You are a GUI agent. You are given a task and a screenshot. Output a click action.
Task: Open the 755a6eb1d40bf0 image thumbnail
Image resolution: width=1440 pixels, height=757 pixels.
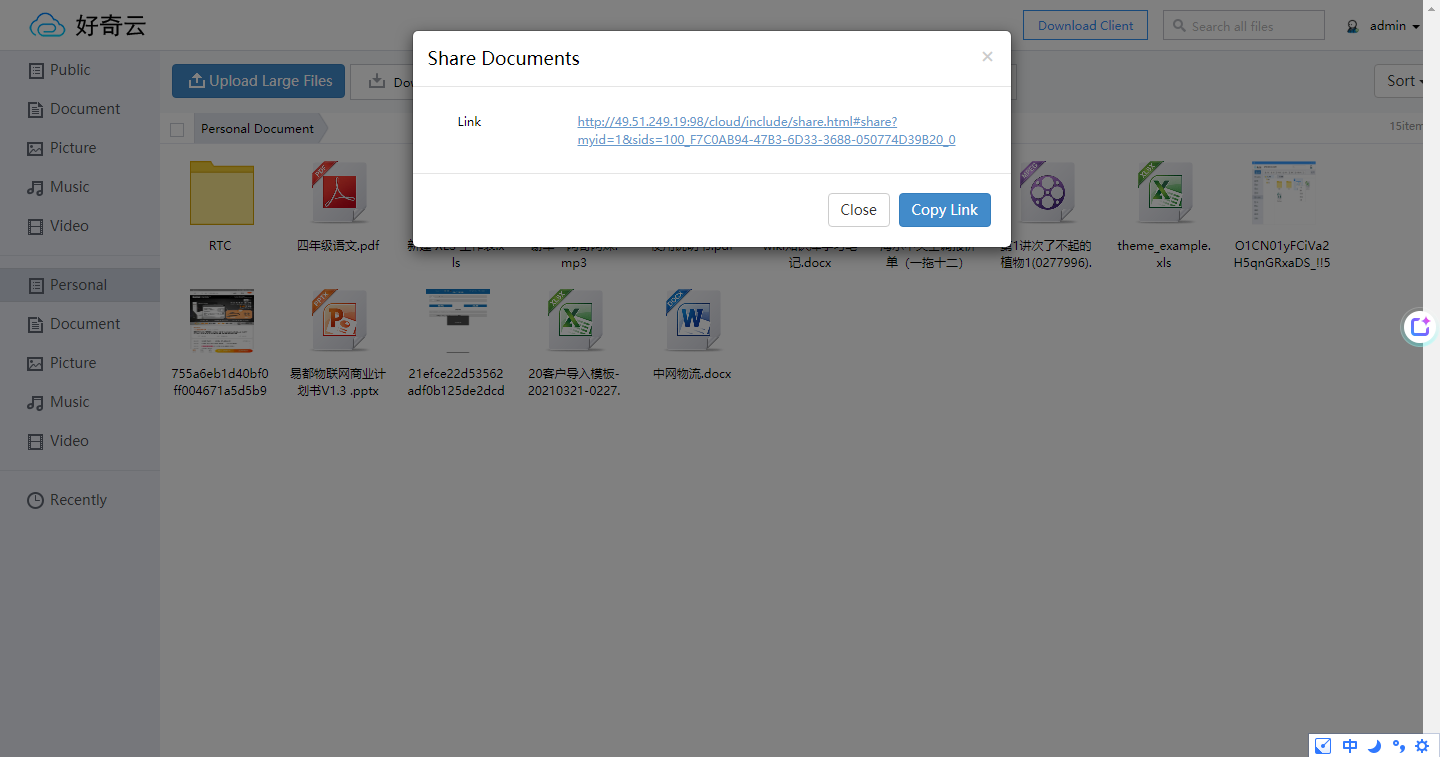point(221,321)
